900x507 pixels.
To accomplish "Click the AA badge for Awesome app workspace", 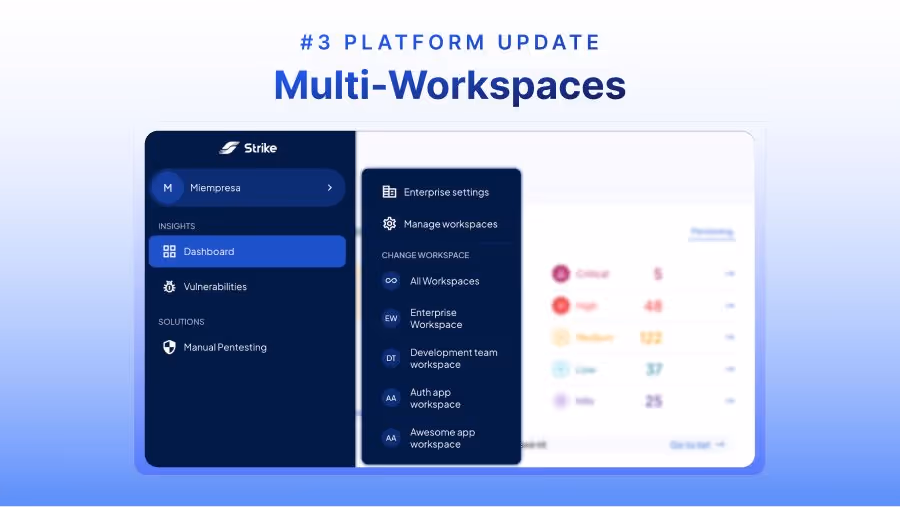I will (391, 438).
